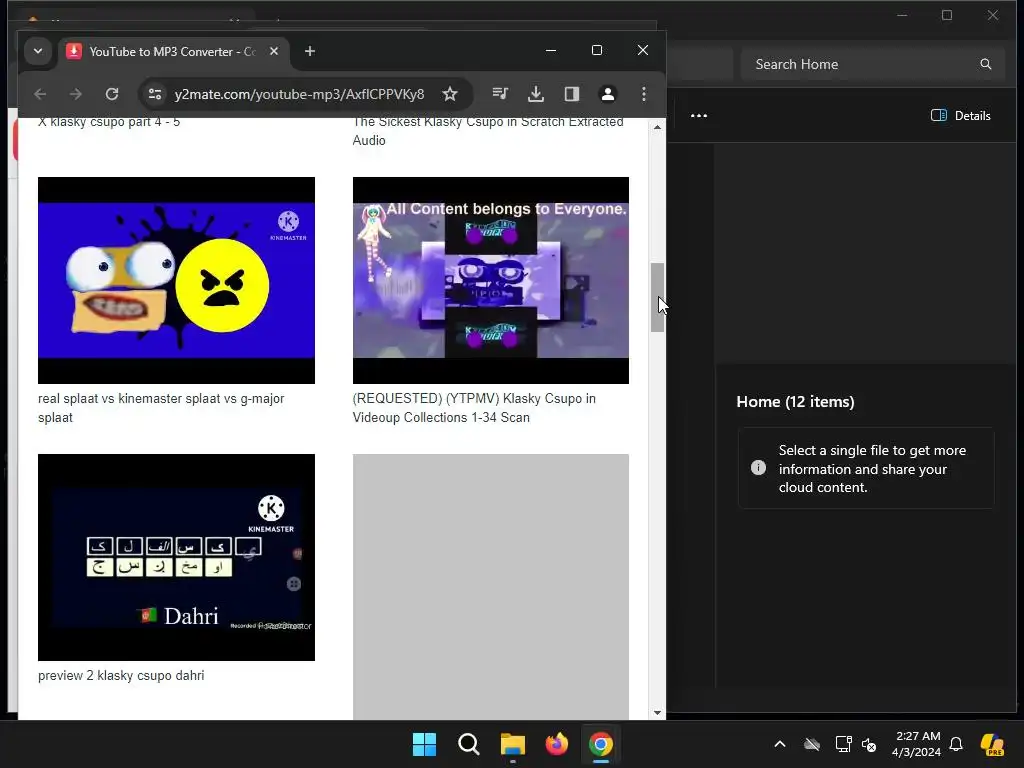Screen dimensions: 1024x768
Task: Click the scrollbar up arrow
Action: [x=657, y=127]
